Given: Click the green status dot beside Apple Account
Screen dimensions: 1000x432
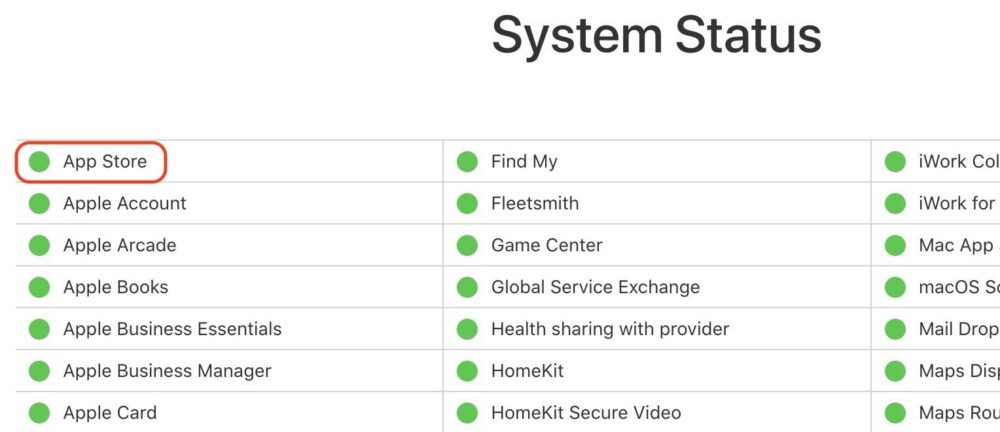Looking at the screenshot, I should tap(39, 204).
